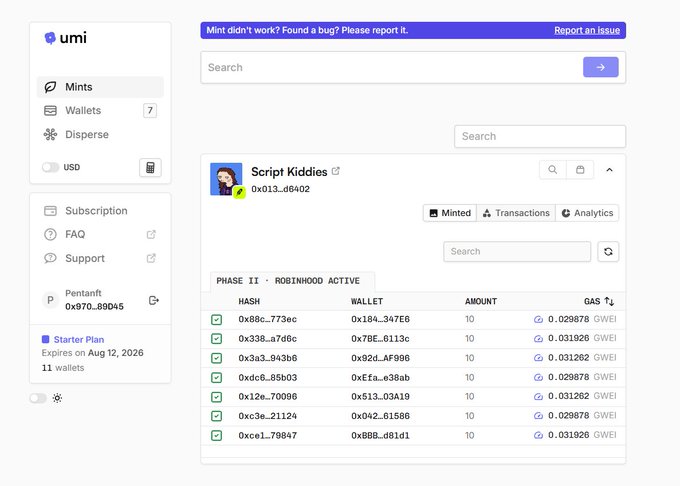Collapse the Script Kiddies card chevron
680x486 pixels.
tap(609, 170)
